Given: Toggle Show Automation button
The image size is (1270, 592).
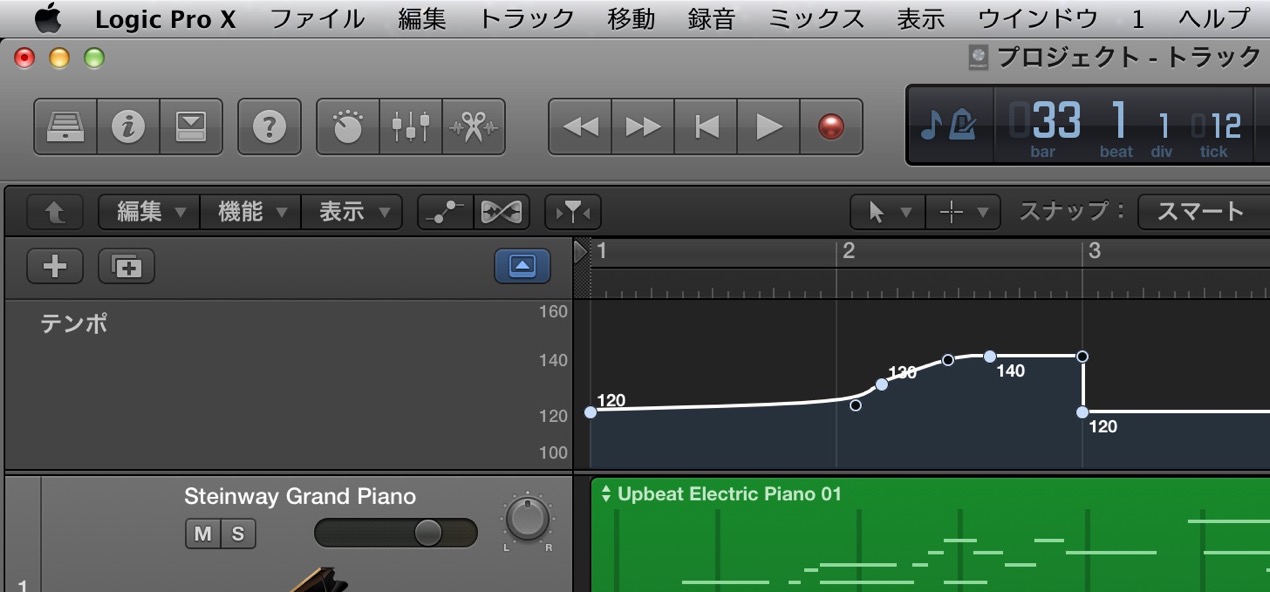Looking at the screenshot, I should [x=445, y=212].
